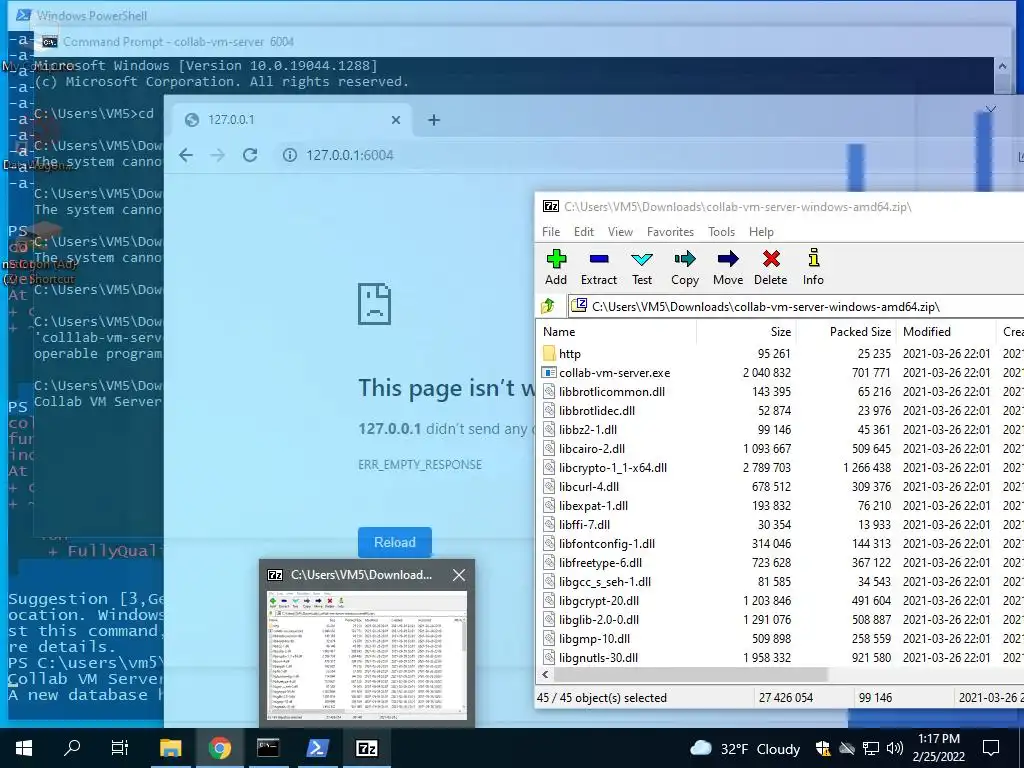Click Reload button on Chrome error page
This screenshot has height=768, width=1024.
[394, 542]
